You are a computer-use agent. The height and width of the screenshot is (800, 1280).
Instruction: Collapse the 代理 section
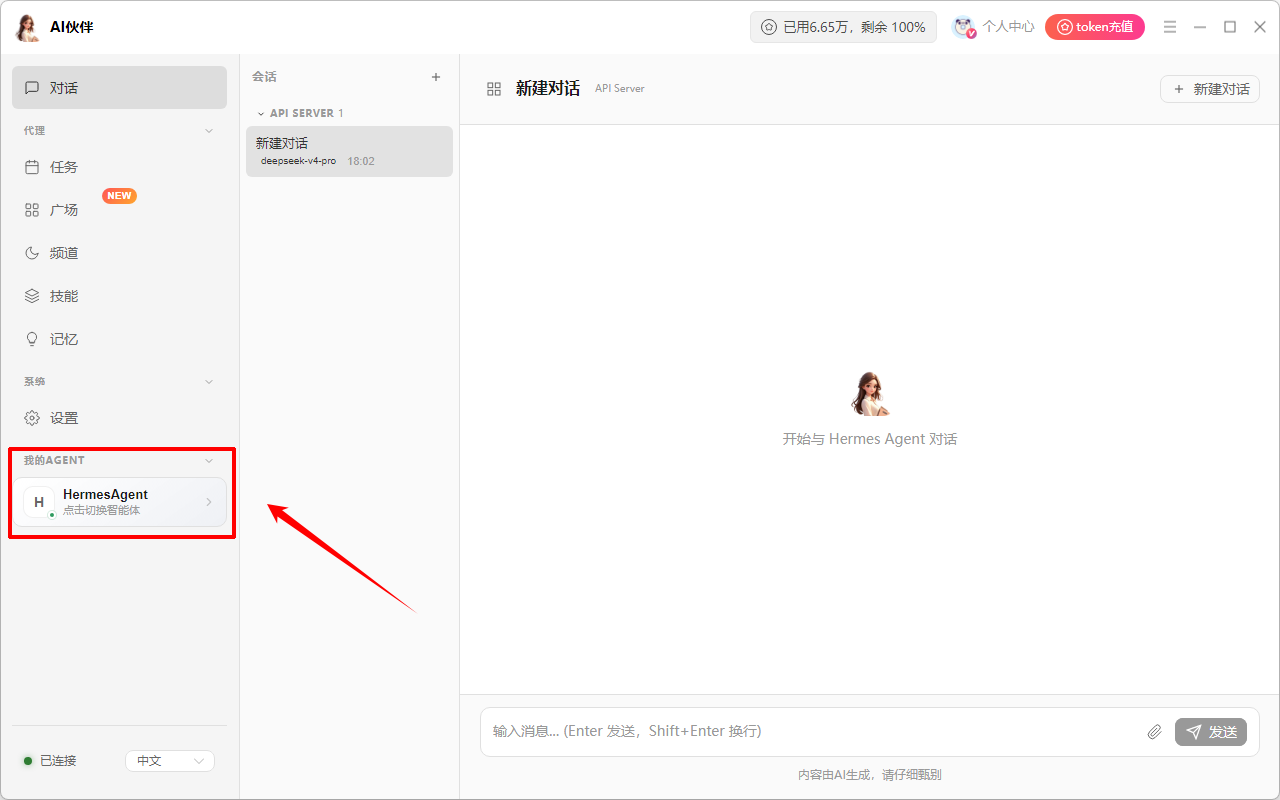[209, 131]
